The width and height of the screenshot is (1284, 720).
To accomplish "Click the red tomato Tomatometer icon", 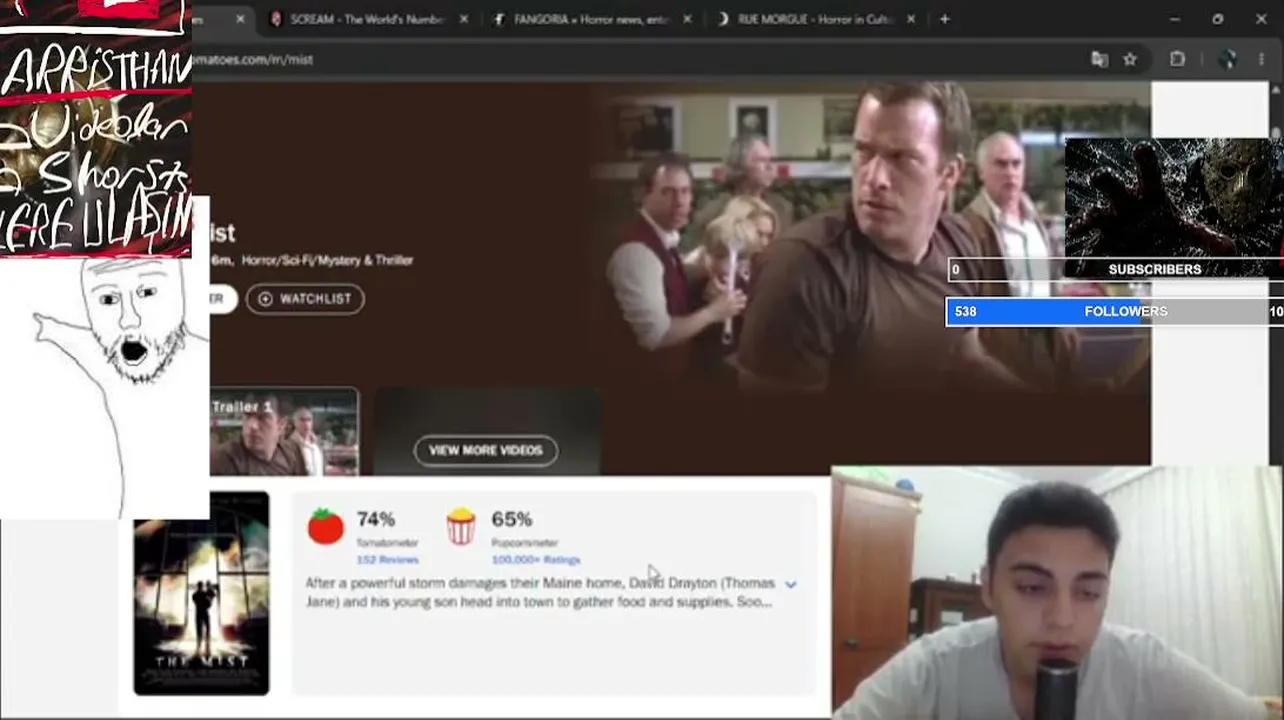I will [325, 526].
